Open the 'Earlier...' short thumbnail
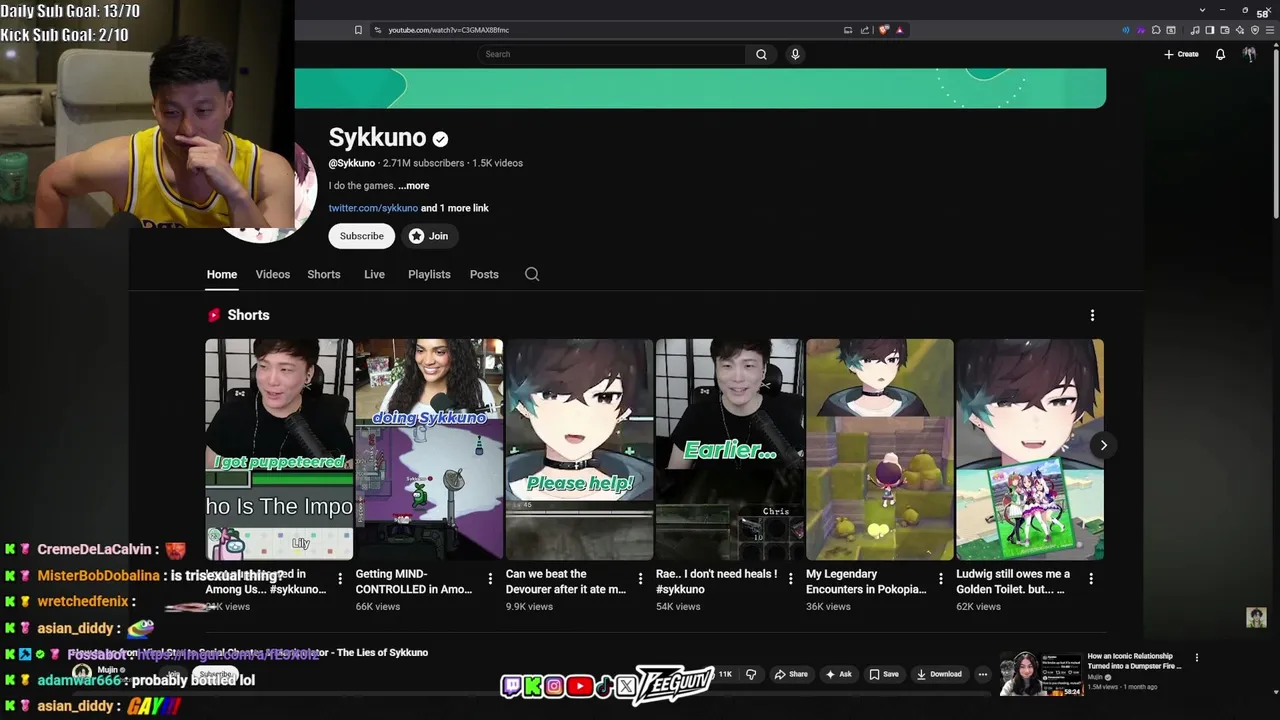The height and width of the screenshot is (720, 1280). click(729, 449)
